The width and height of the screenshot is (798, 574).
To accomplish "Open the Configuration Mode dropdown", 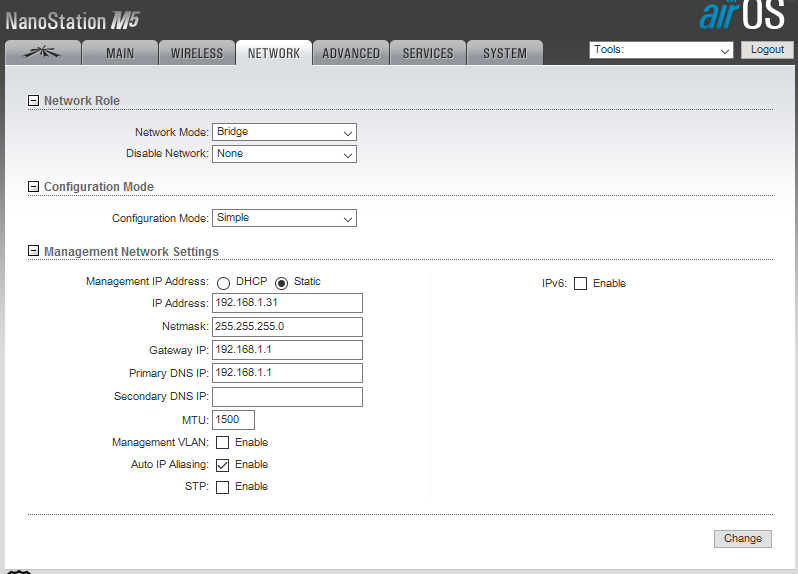I will (284, 218).
